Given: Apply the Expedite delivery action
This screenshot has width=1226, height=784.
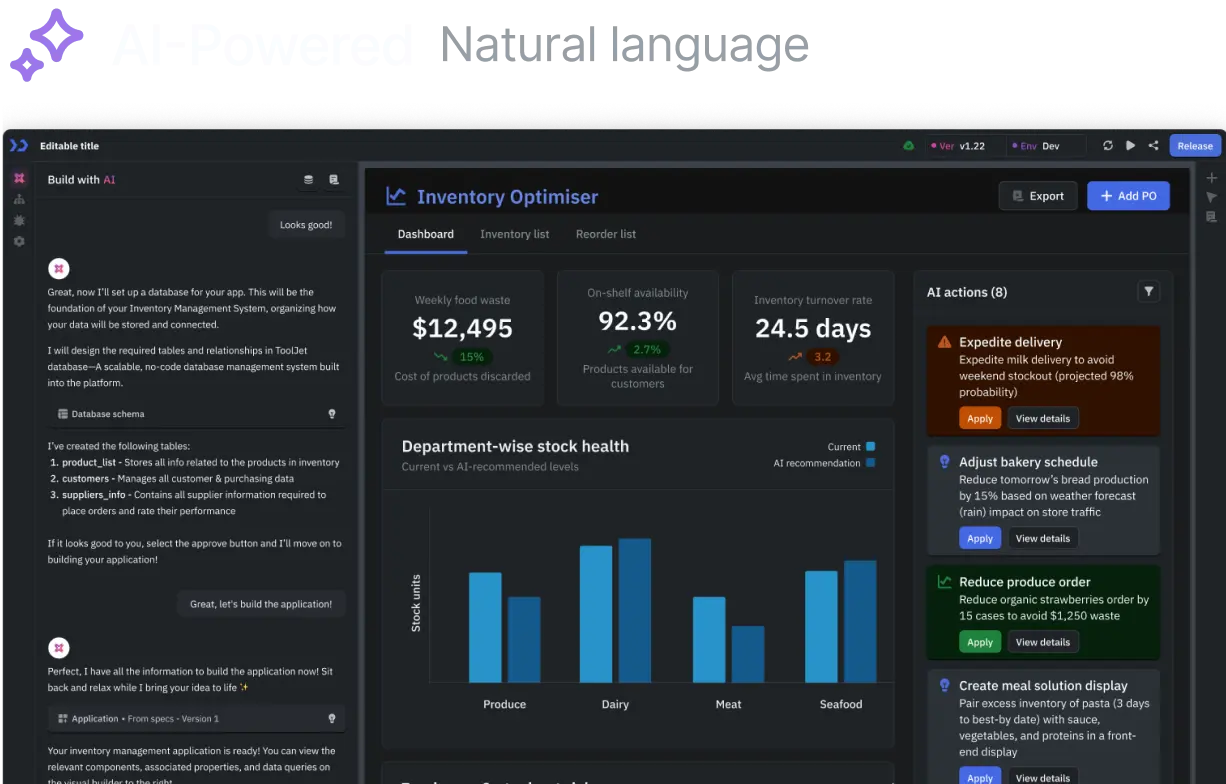Looking at the screenshot, I should 979,419.
